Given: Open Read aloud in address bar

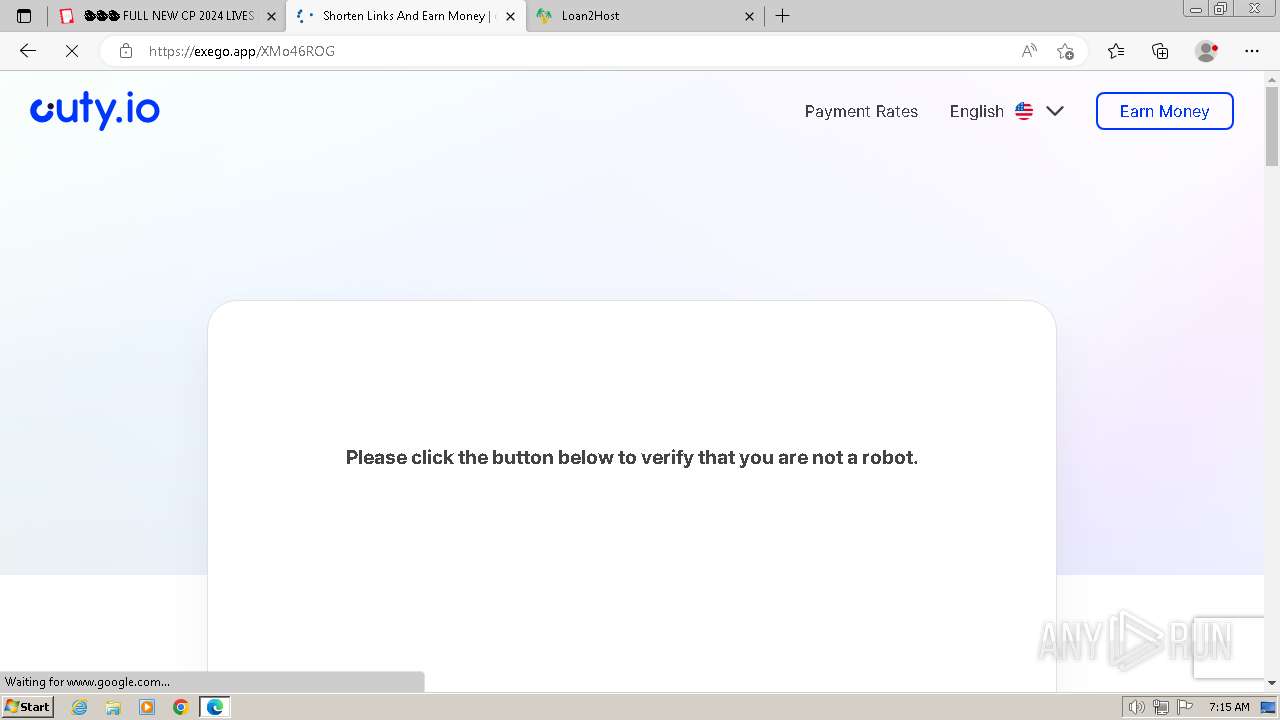Looking at the screenshot, I should [x=1029, y=51].
